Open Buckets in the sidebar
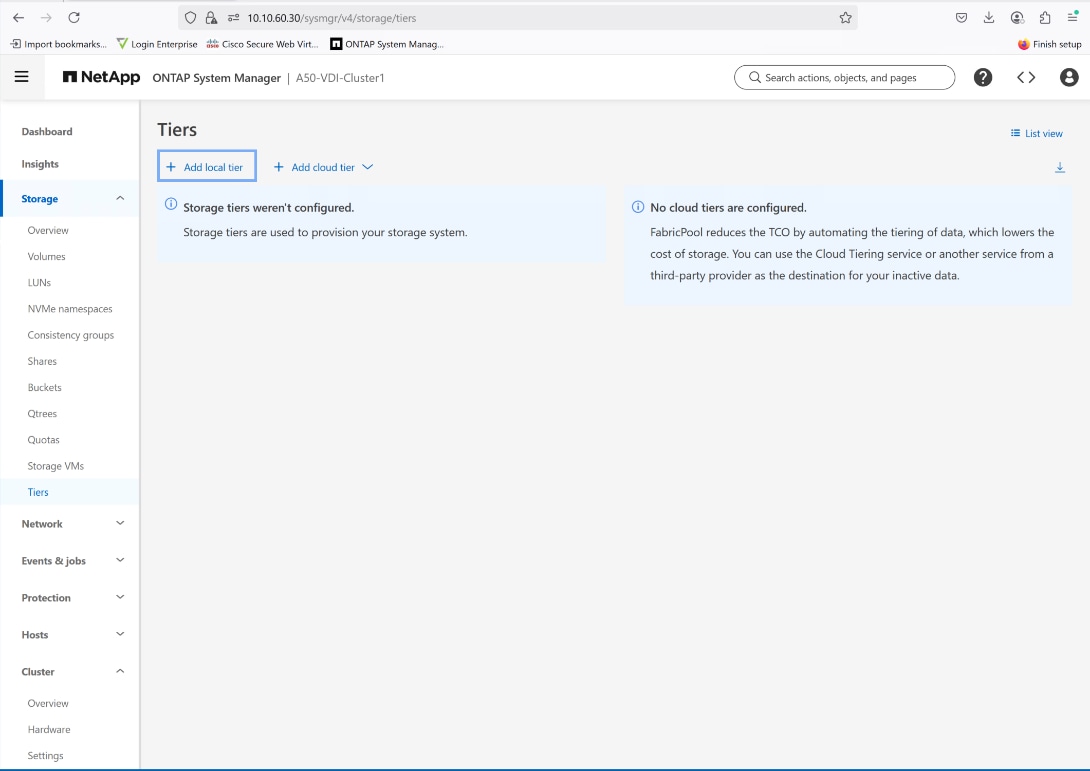 (x=44, y=387)
